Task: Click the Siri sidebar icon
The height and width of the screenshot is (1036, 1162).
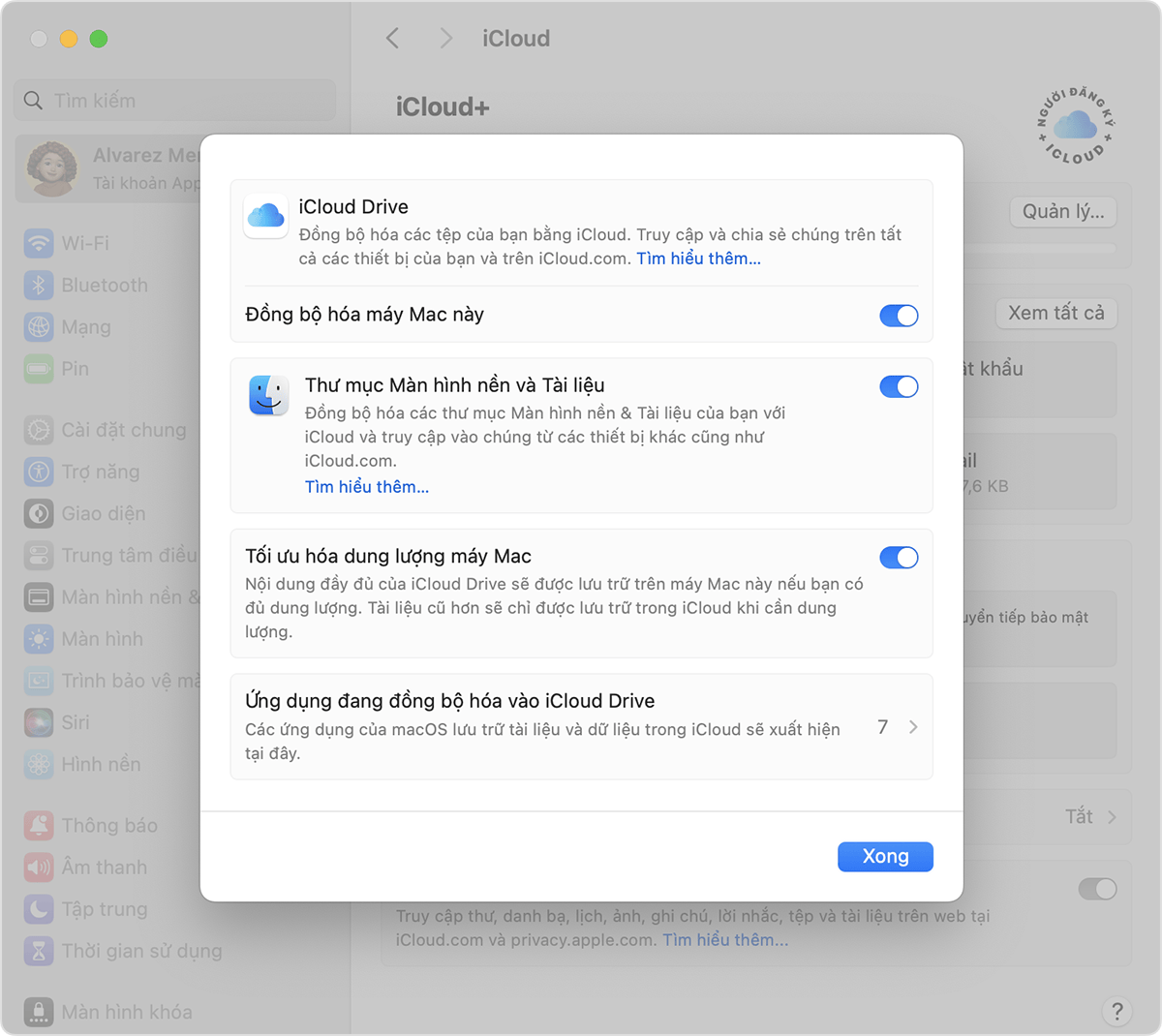Action: [37, 722]
